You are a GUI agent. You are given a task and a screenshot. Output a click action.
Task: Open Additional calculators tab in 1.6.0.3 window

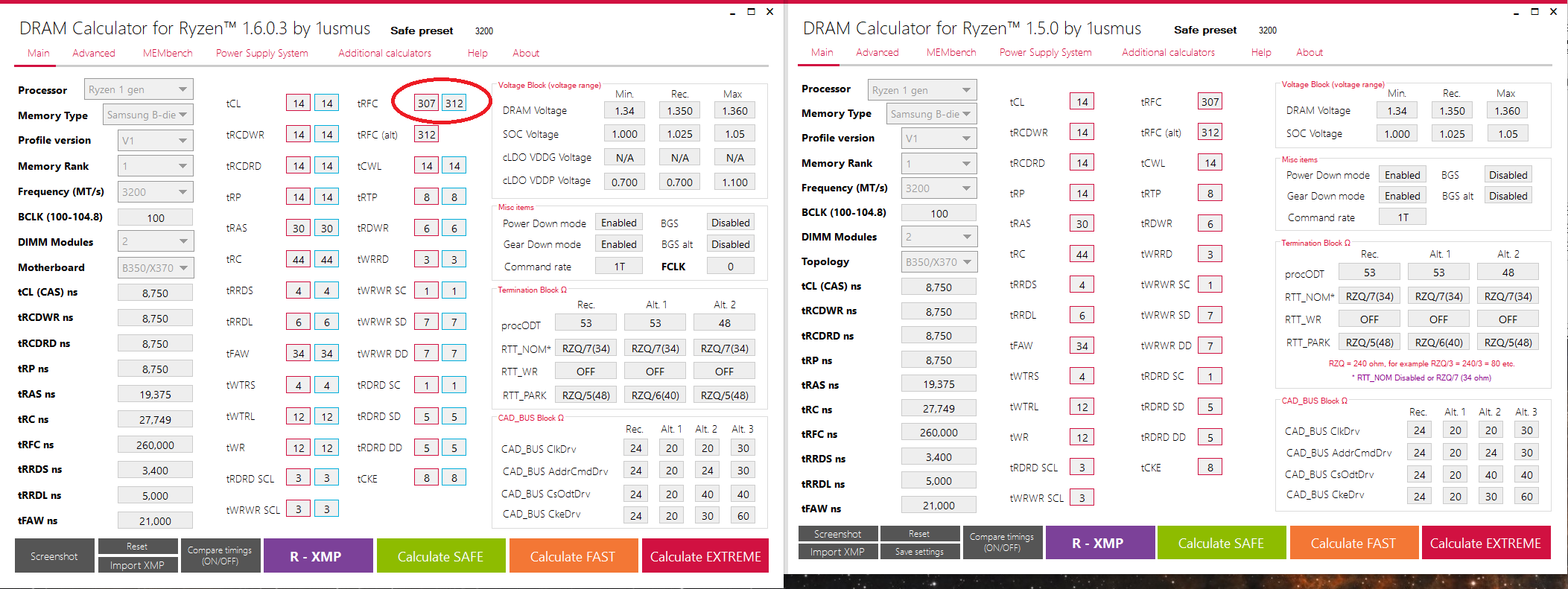tap(384, 53)
